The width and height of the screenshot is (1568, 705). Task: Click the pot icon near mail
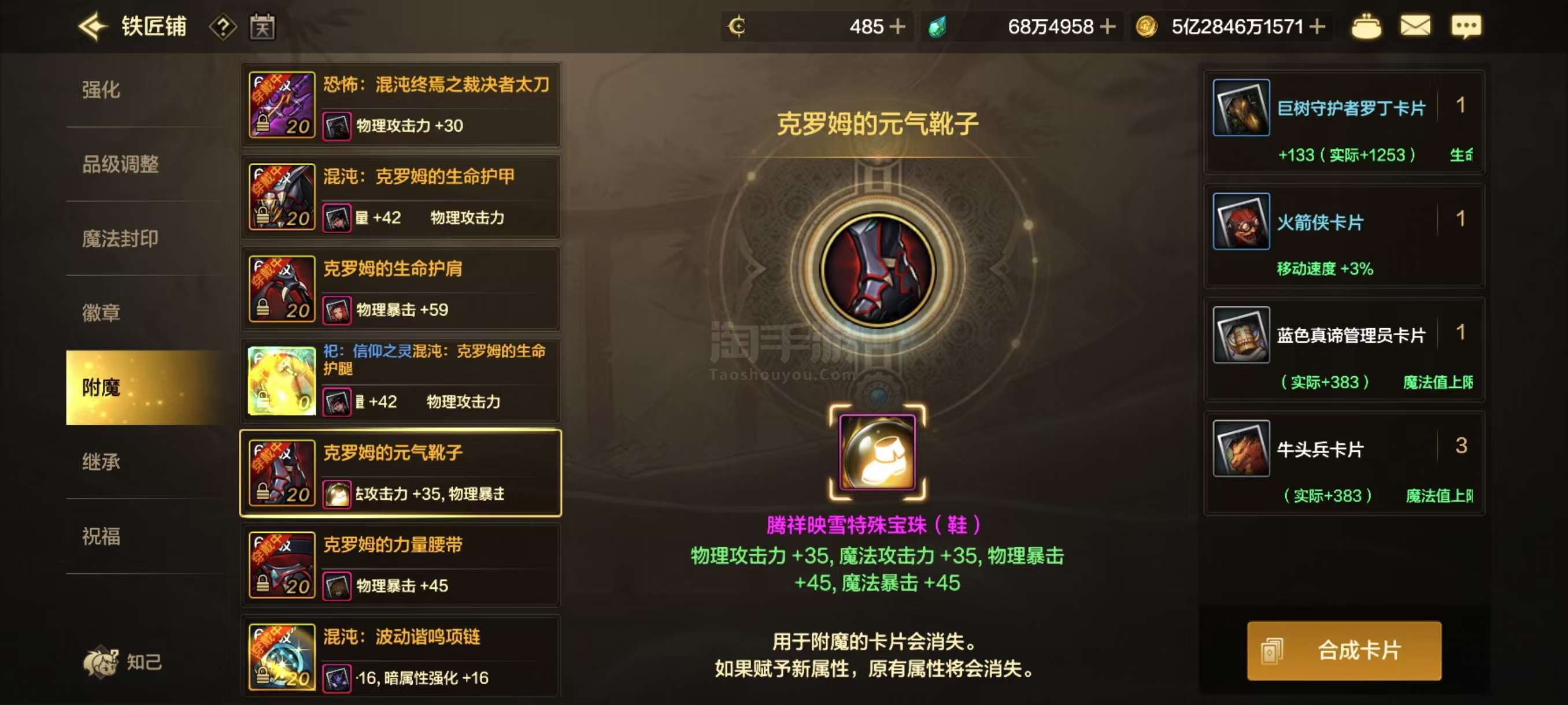click(x=1366, y=27)
